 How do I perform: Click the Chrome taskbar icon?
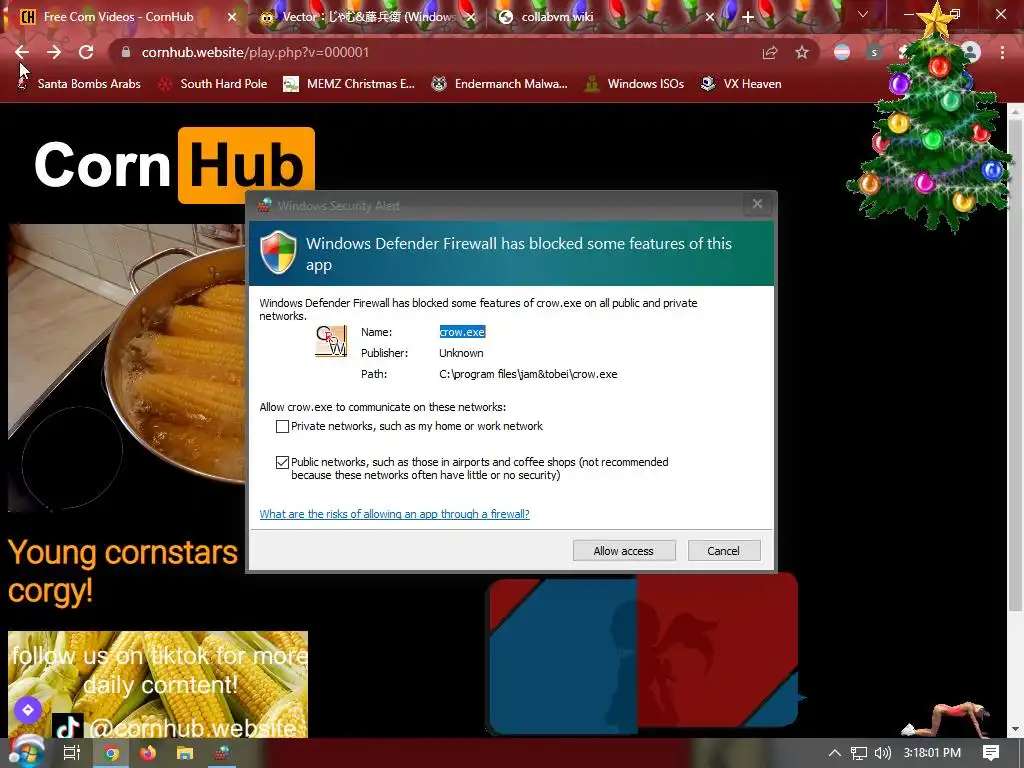(112, 753)
